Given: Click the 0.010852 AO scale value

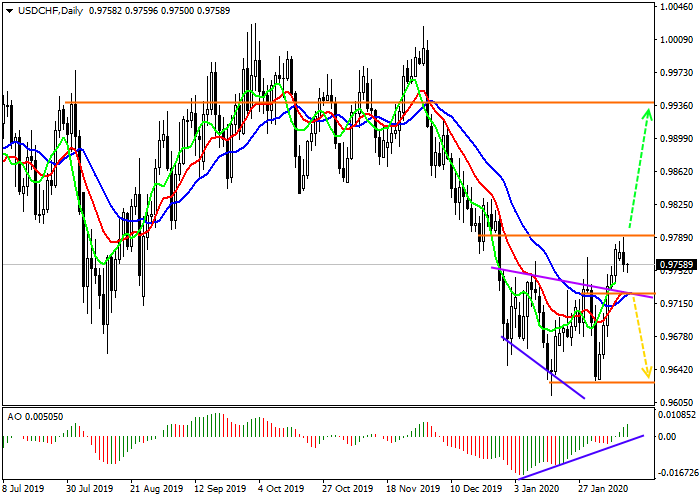Looking at the screenshot, I should [x=677, y=415].
